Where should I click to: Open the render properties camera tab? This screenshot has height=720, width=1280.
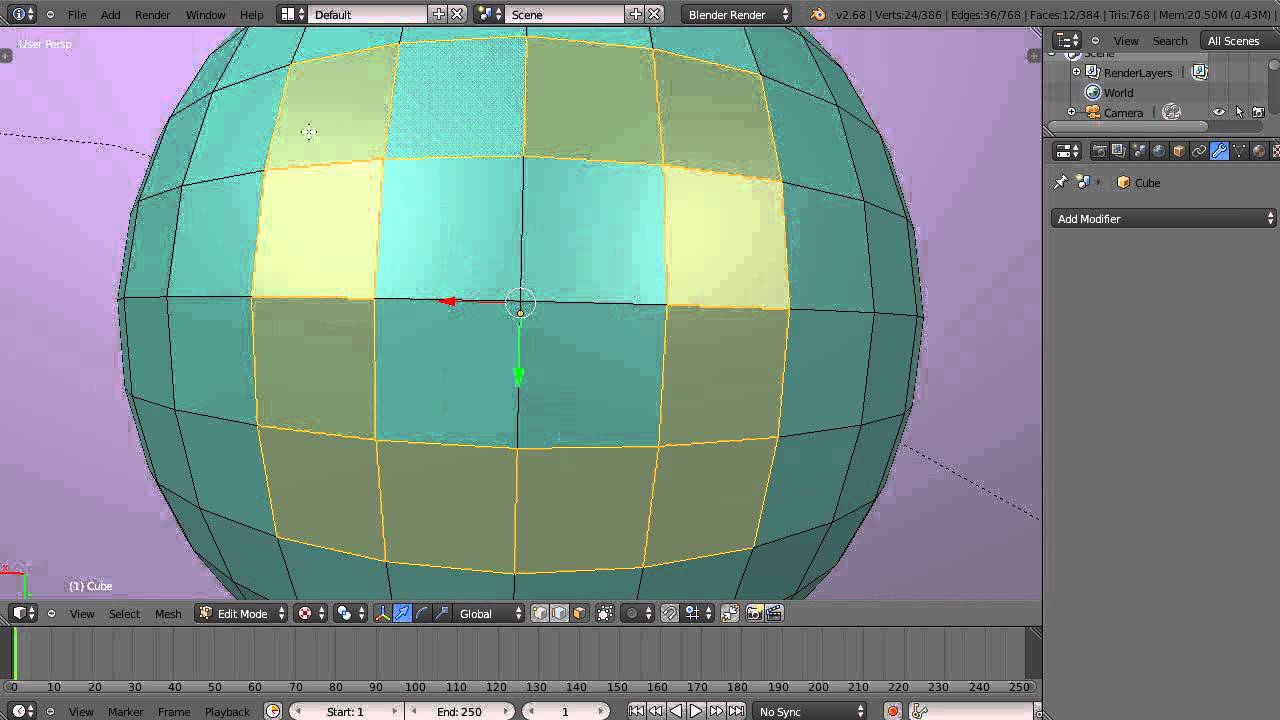[x=1099, y=151]
